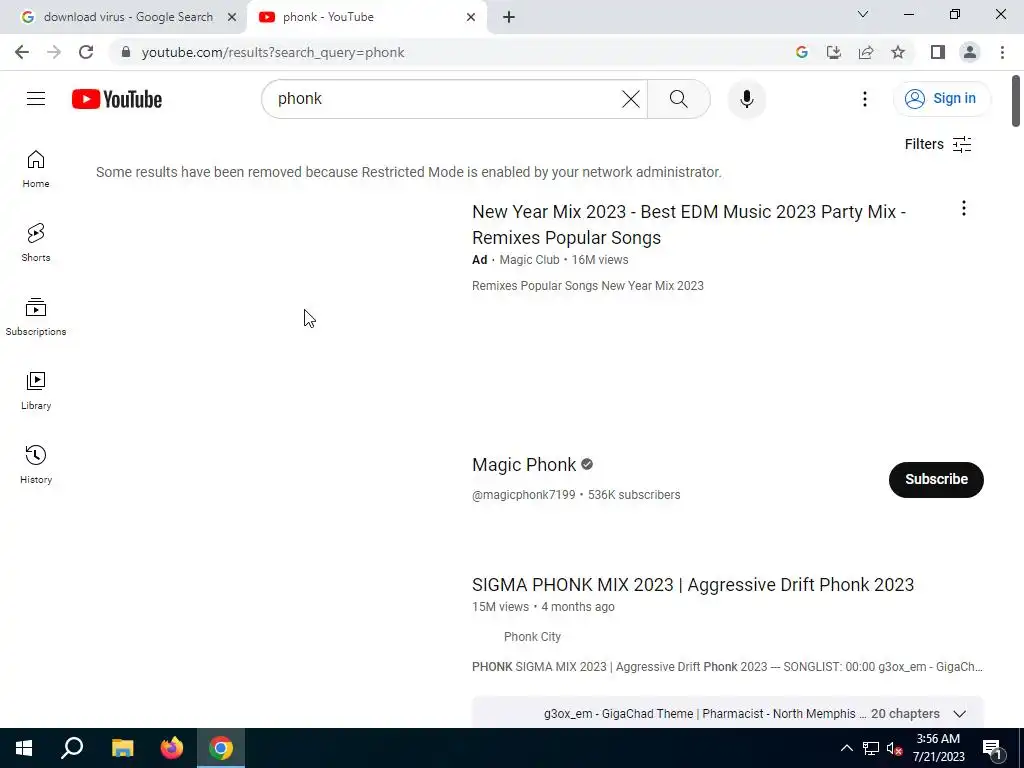Open the Filters options

pos(938,144)
